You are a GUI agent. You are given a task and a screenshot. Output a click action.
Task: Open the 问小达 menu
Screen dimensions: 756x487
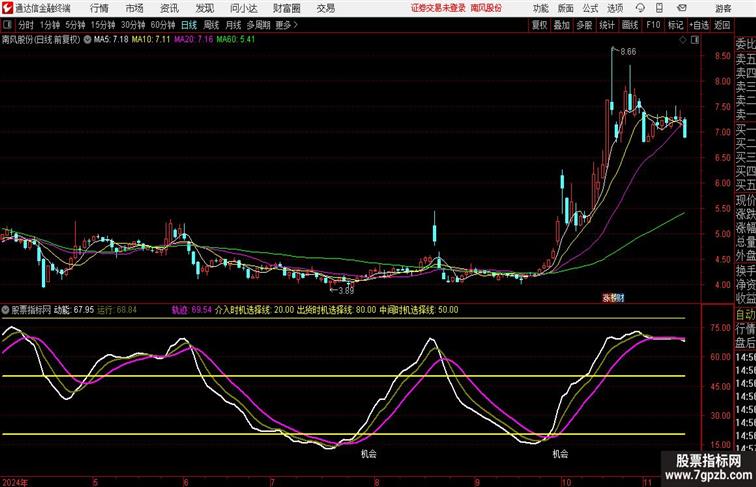[x=243, y=8]
